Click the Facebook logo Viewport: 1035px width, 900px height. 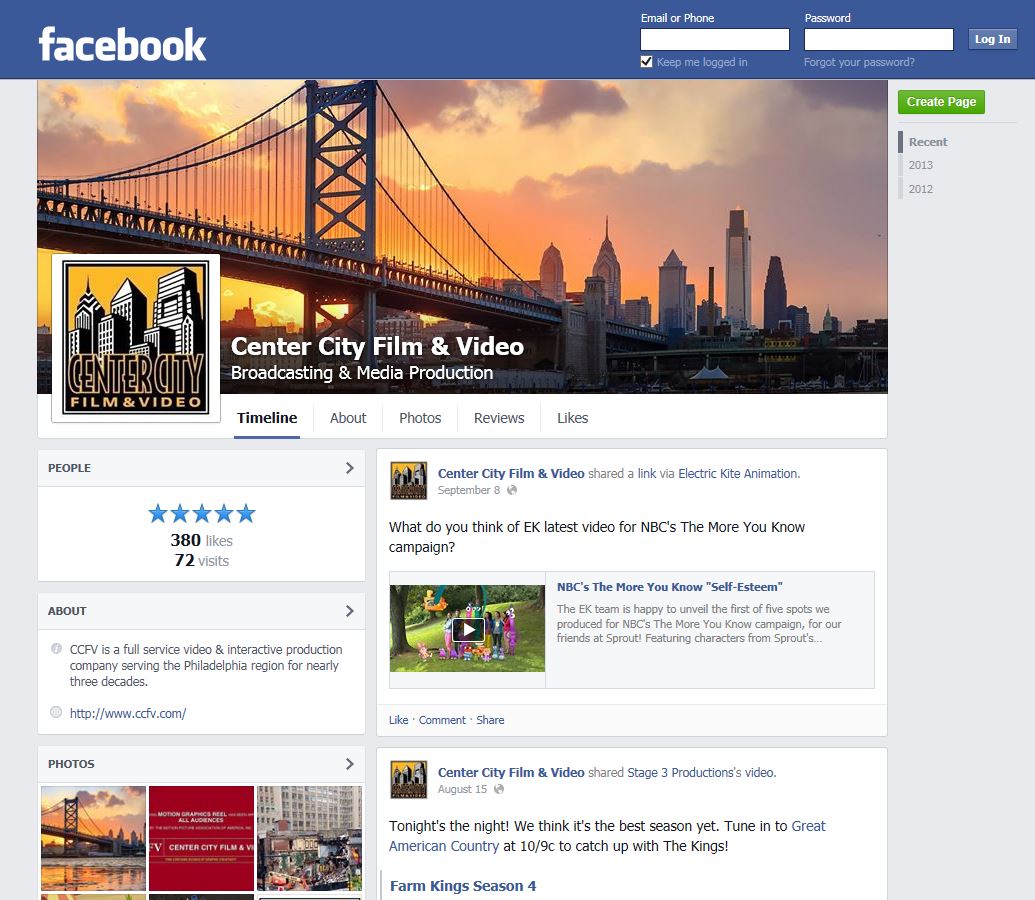(x=122, y=44)
